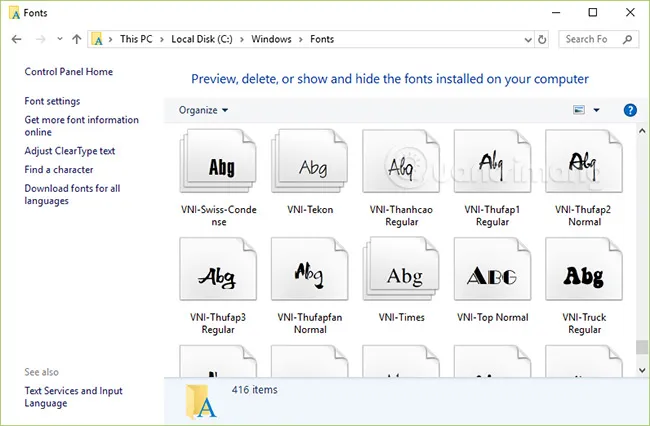Select This PC in the address path
The image size is (650, 426).
tap(136, 39)
